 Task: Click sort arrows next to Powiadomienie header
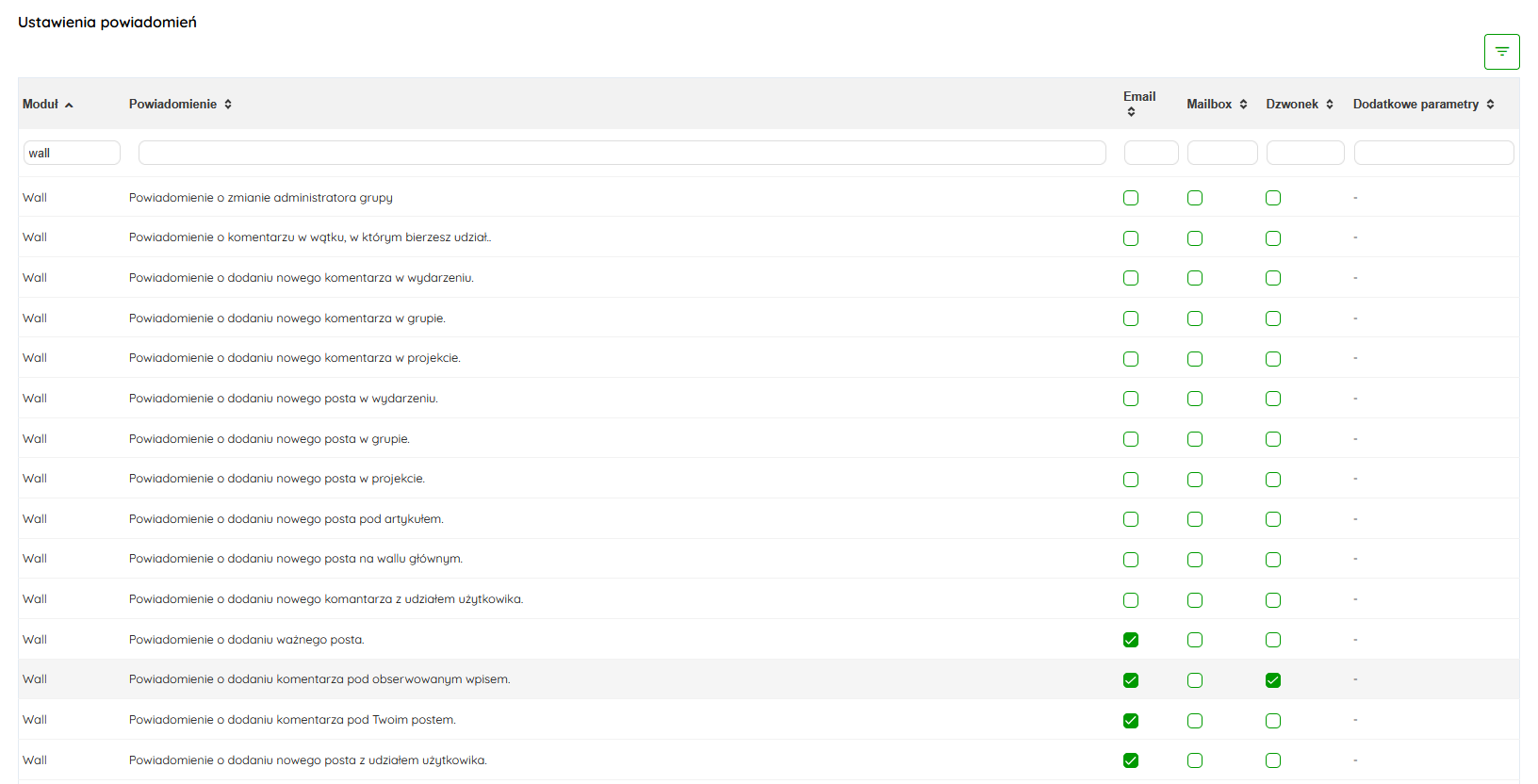pos(228,105)
